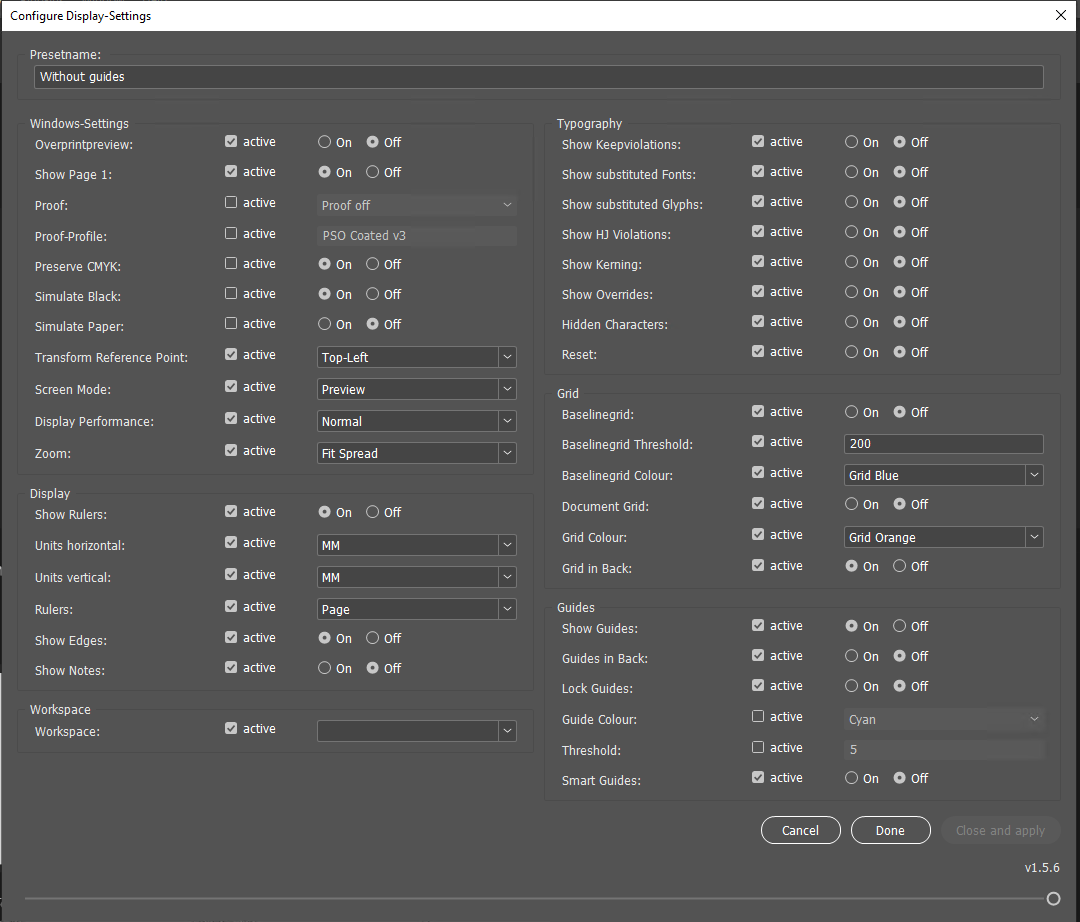Click the slider handle at the bottom
Viewport: 1080px width, 922px height.
tap(1053, 899)
